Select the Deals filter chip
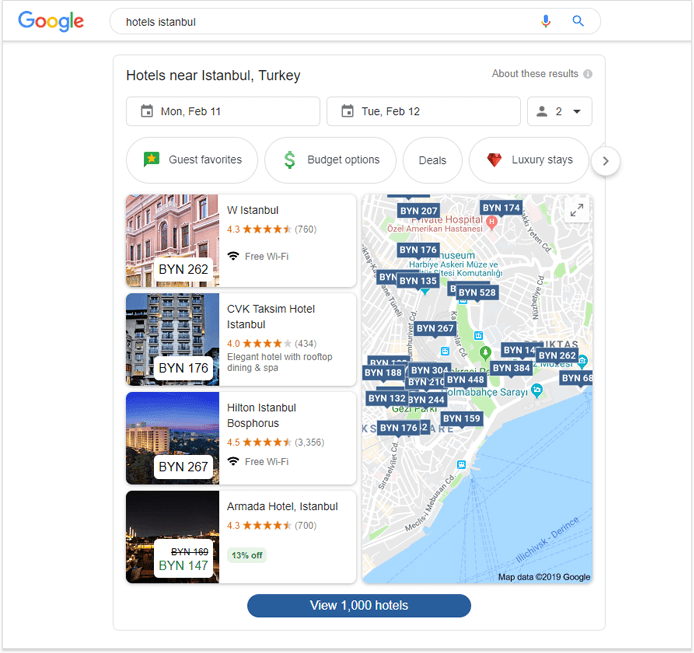The height and width of the screenshot is (653, 694). click(x=432, y=160)
